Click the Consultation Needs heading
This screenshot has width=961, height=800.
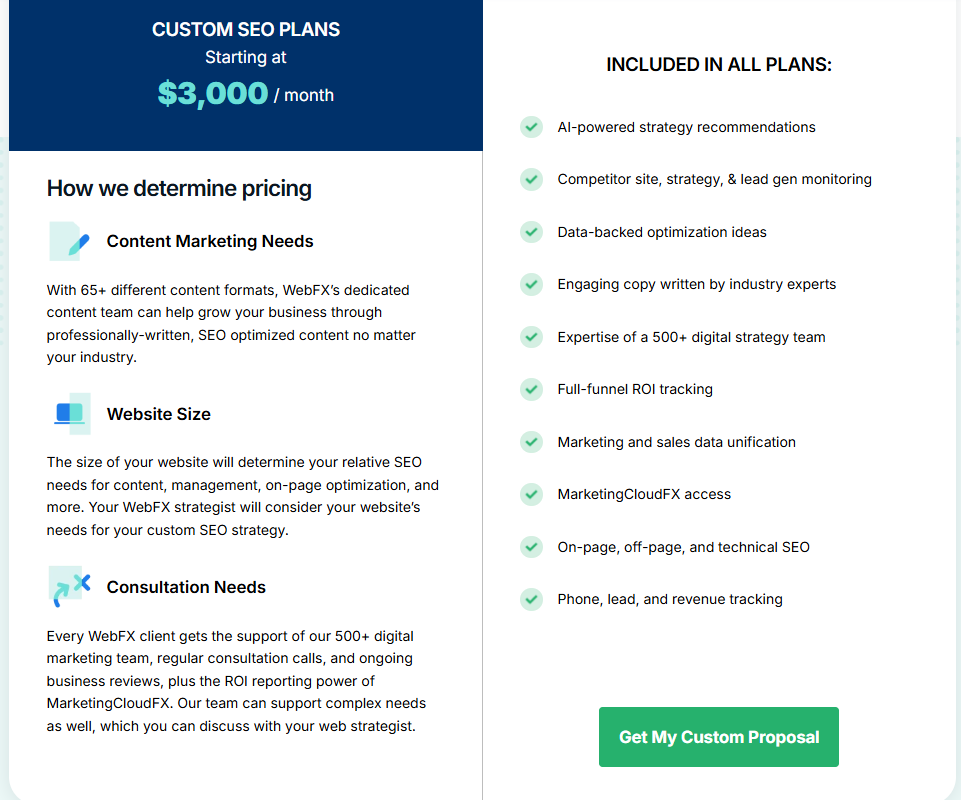coord(186,587)
